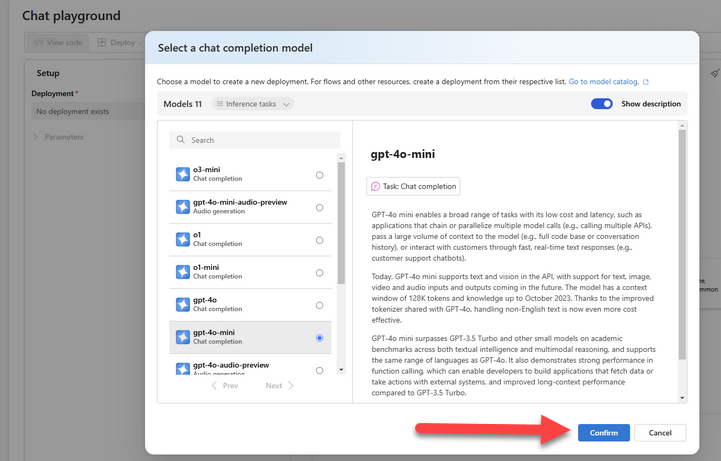Click the description pane scrollbar up arrow
This screenshot has height=461, width=721.
click(682, 125)
